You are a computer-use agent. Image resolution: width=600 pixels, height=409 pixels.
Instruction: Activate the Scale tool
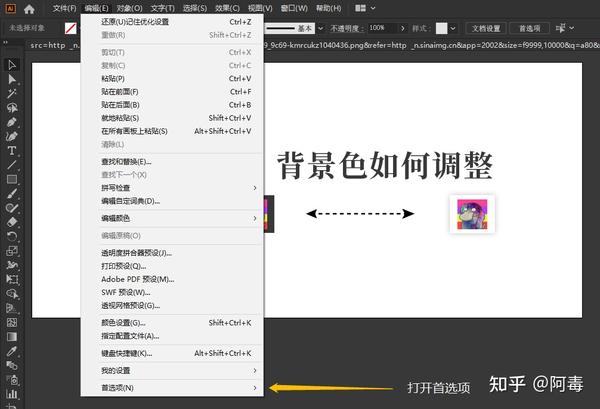pyautogui.click(x=12, y=251)
